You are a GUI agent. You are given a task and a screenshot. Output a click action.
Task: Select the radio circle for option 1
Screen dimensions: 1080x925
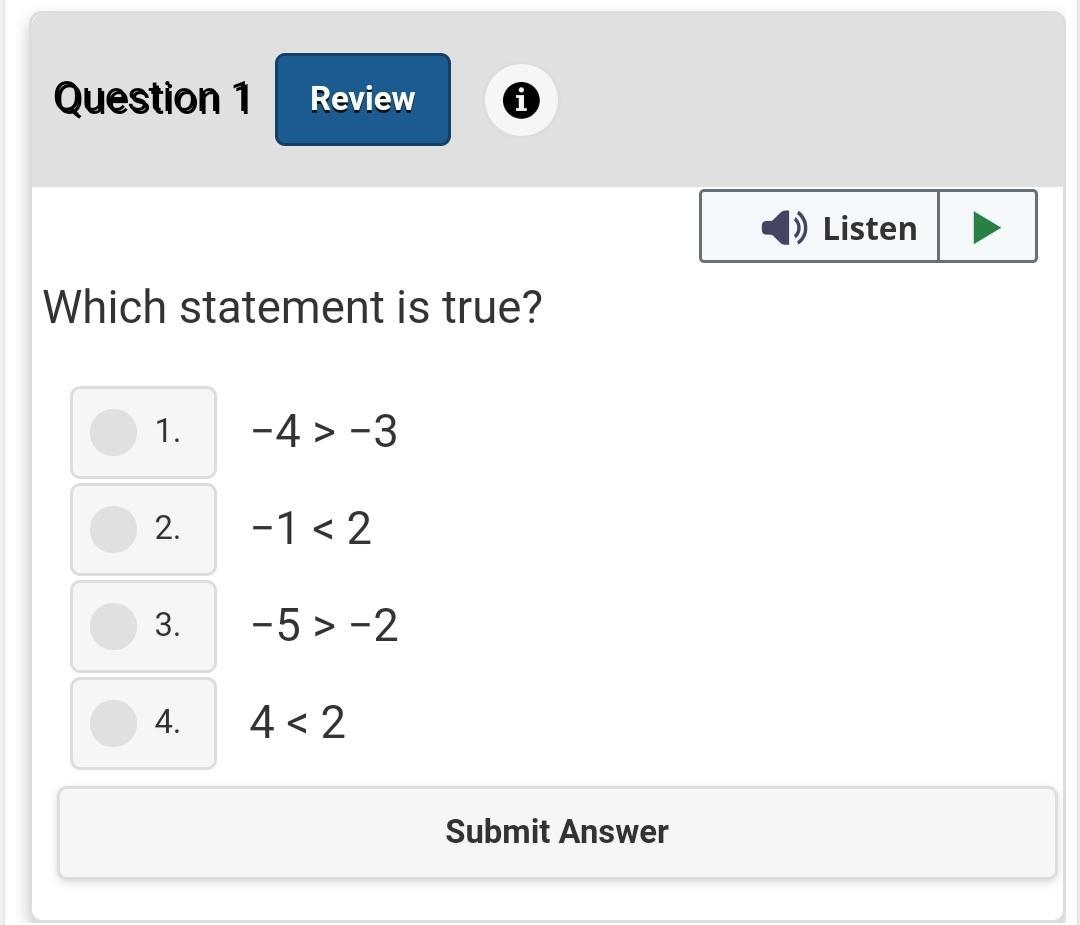(x=113, y=432)
